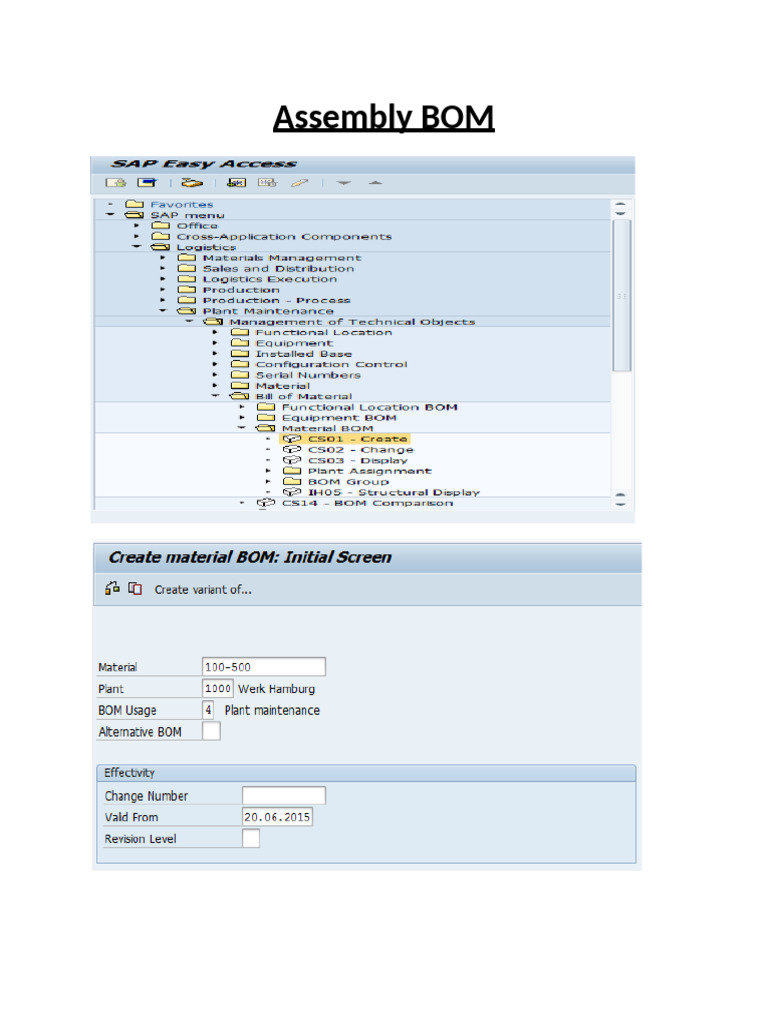The image size is (768, 1024).
Task: Click the BOM Group folder icon
Action: tap(291, 481)
